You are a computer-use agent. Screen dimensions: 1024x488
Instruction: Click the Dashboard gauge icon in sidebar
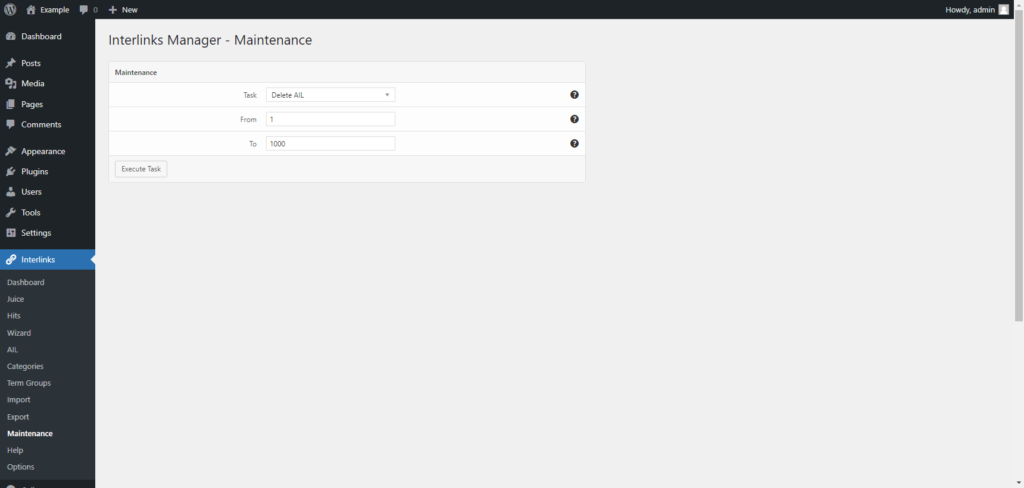(10, 37)
